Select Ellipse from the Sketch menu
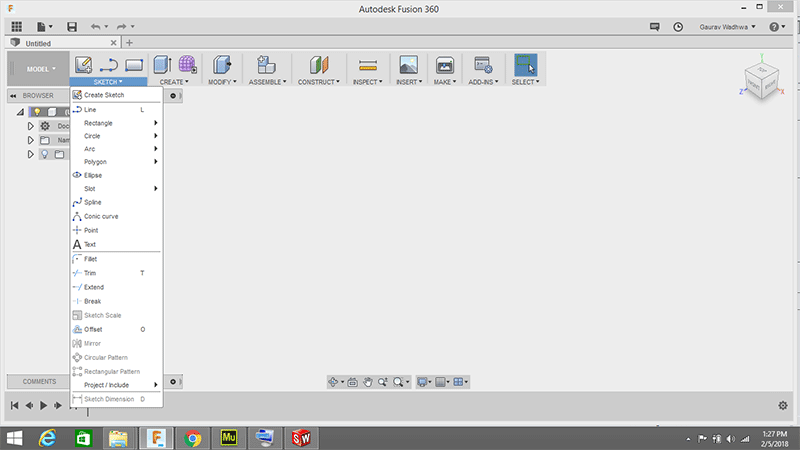Viewport: 800px width, 450px height. point(116,175)
